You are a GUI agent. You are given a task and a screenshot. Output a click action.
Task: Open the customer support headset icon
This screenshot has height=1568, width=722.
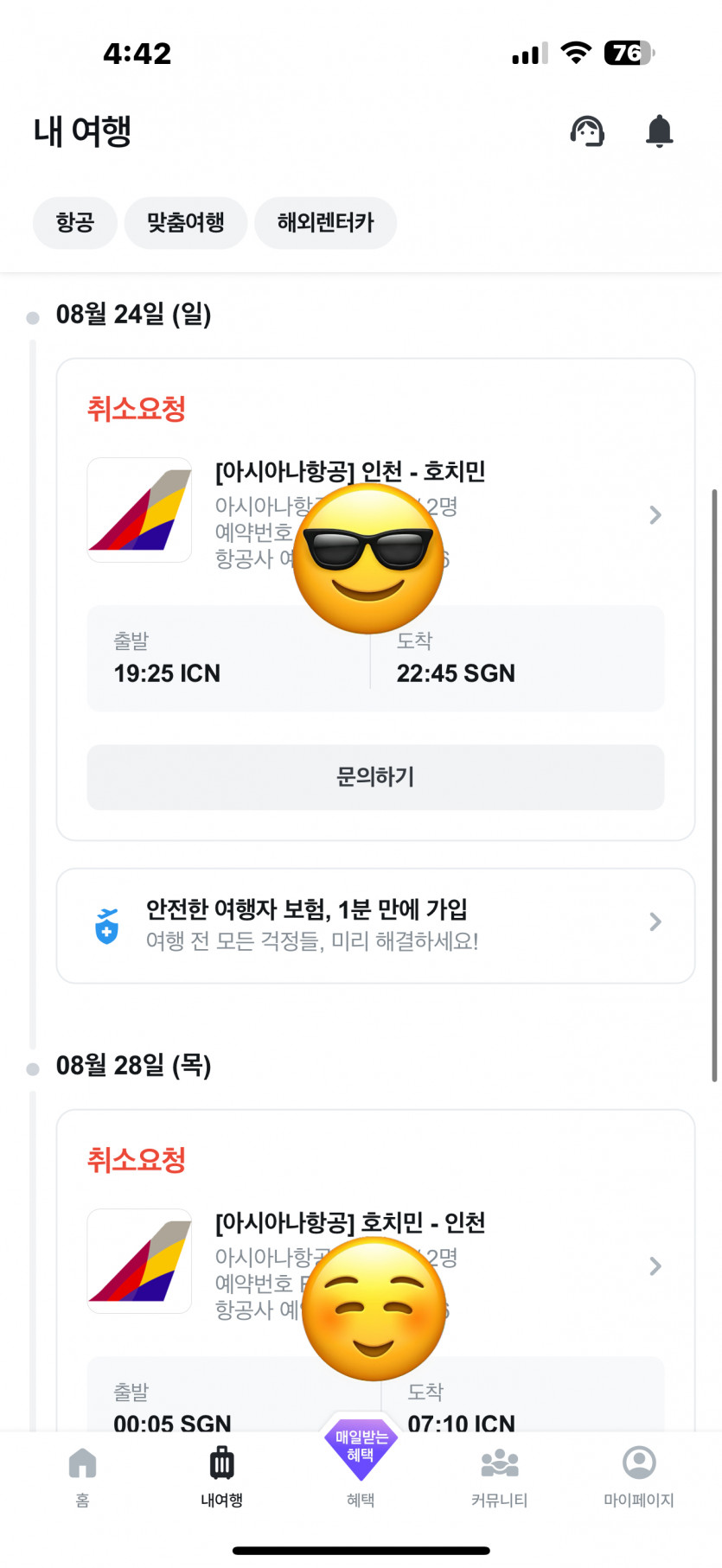click(x=587, y=131)
